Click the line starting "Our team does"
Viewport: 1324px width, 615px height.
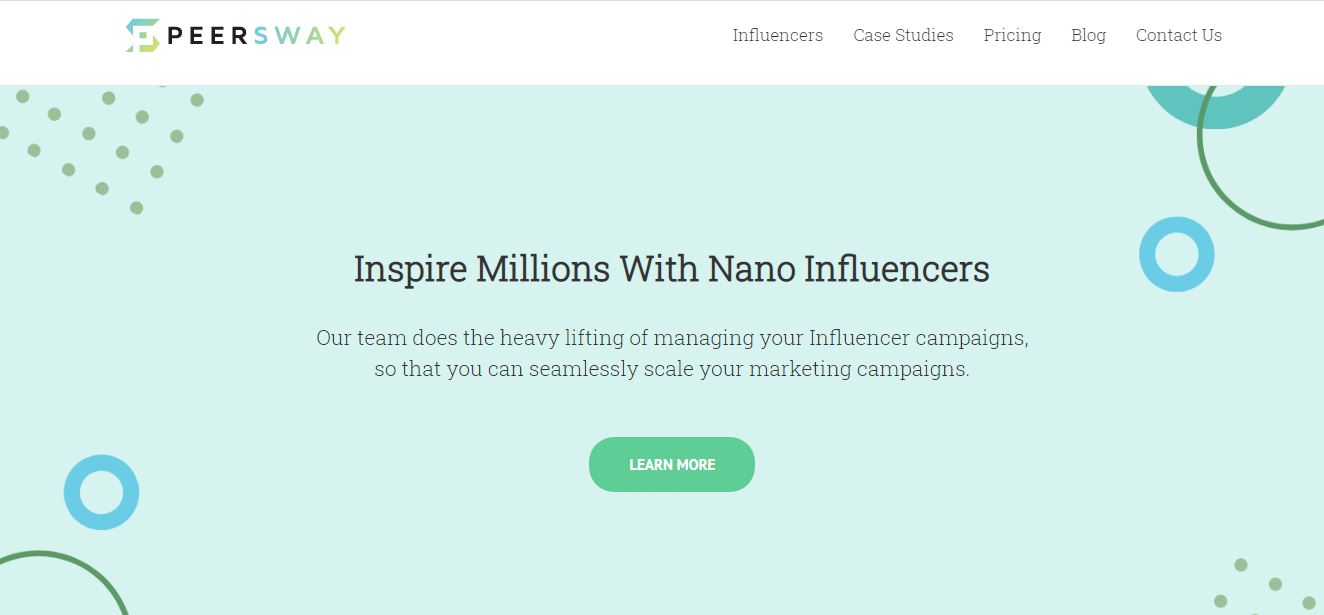click(672, 338)
